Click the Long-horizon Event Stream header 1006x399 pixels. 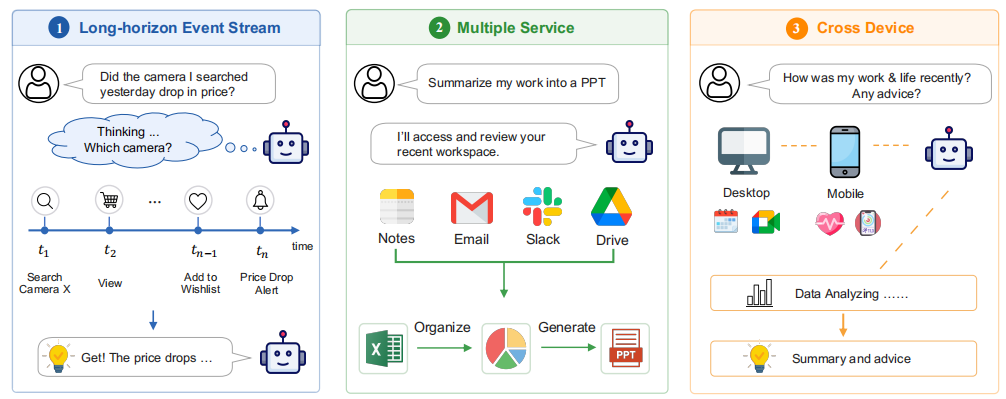point(166,28)
